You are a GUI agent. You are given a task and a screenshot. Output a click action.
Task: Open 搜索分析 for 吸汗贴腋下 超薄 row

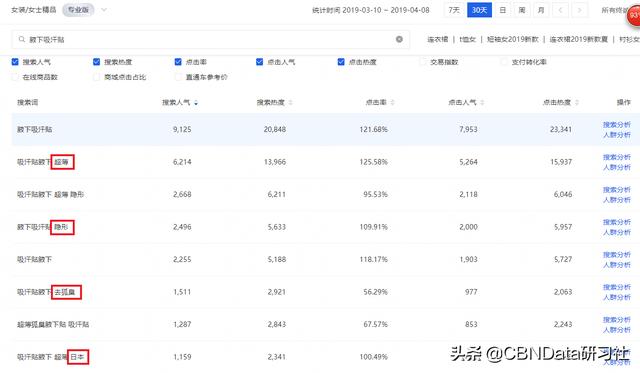(617, 157)
